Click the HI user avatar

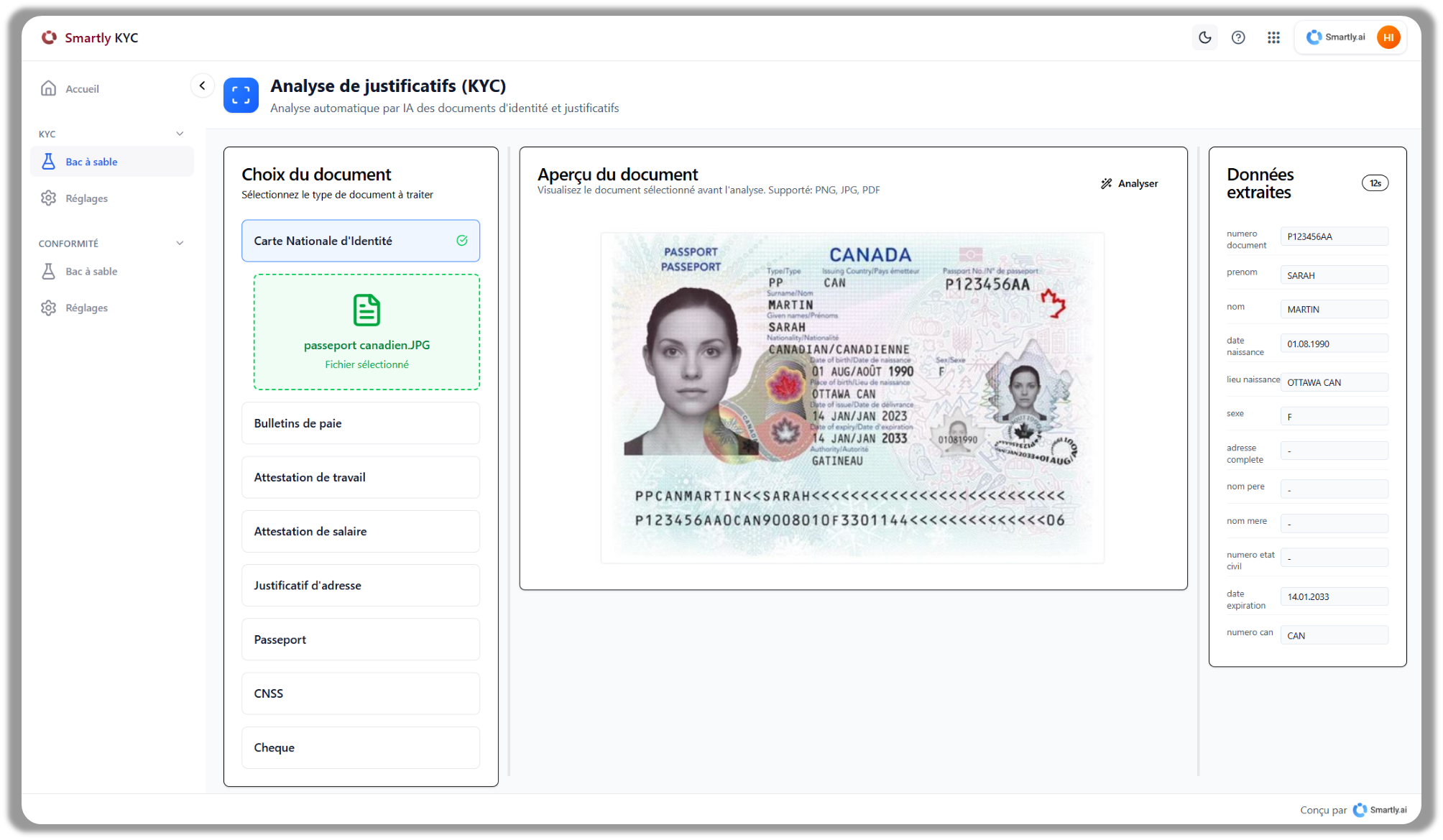tap(1388, 37)
